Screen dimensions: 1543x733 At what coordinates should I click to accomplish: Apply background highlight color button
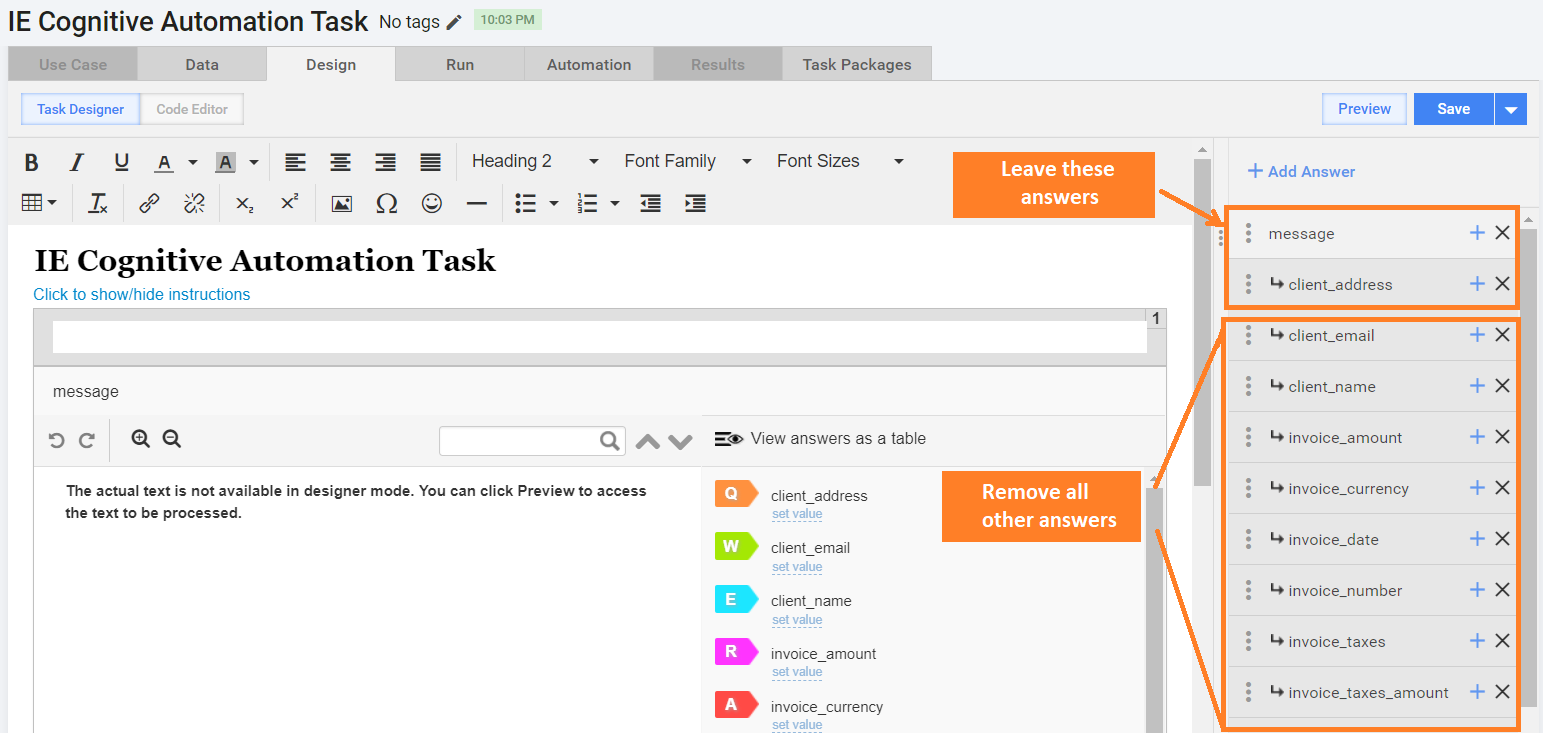point(225,162)
